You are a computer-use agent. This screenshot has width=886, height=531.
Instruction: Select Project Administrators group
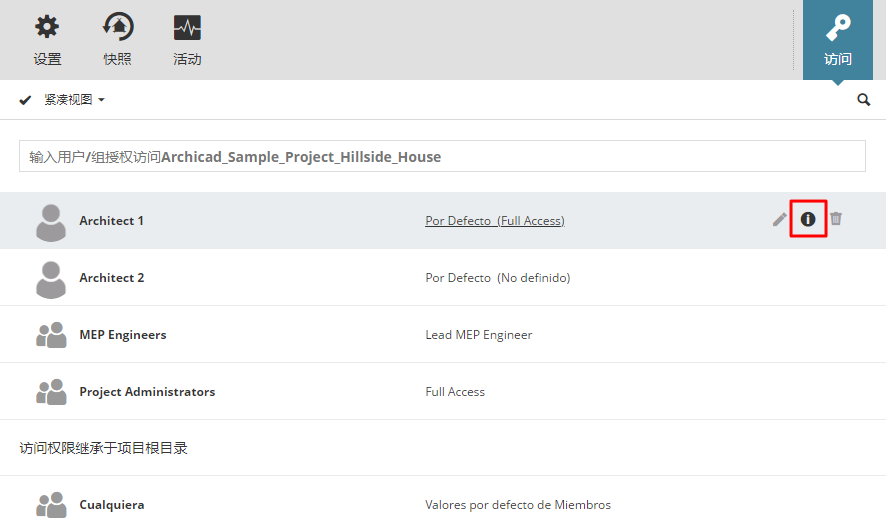pos(147,392)
